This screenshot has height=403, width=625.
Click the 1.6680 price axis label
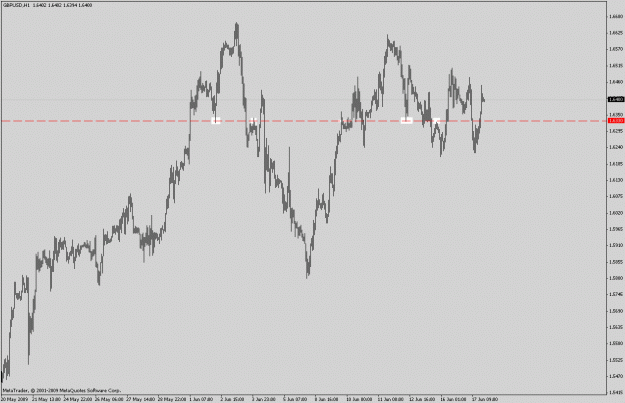pos(616,16)
